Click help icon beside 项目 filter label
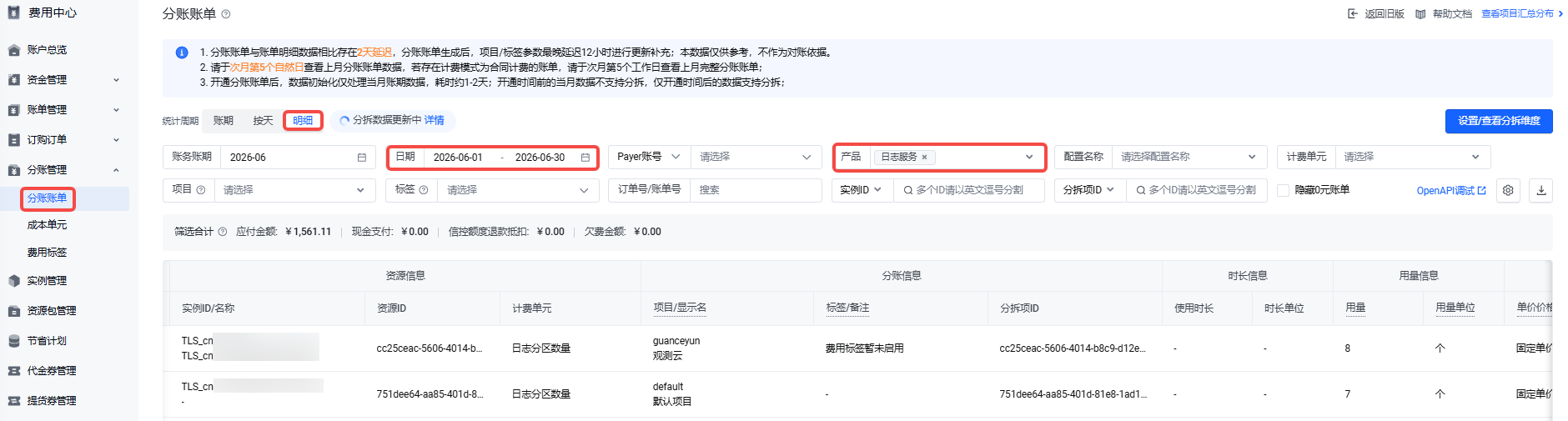 pyautogui.click(x=201, y=190)
